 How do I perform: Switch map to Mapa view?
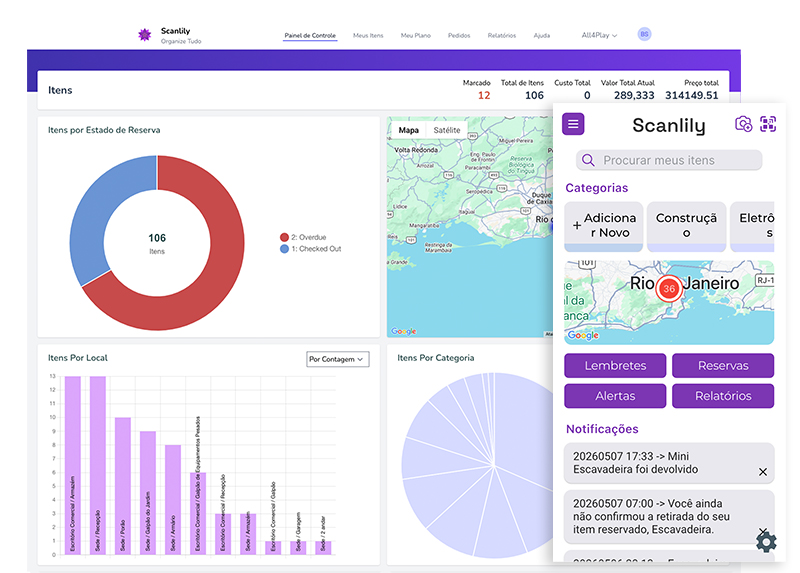coord(409,130)
